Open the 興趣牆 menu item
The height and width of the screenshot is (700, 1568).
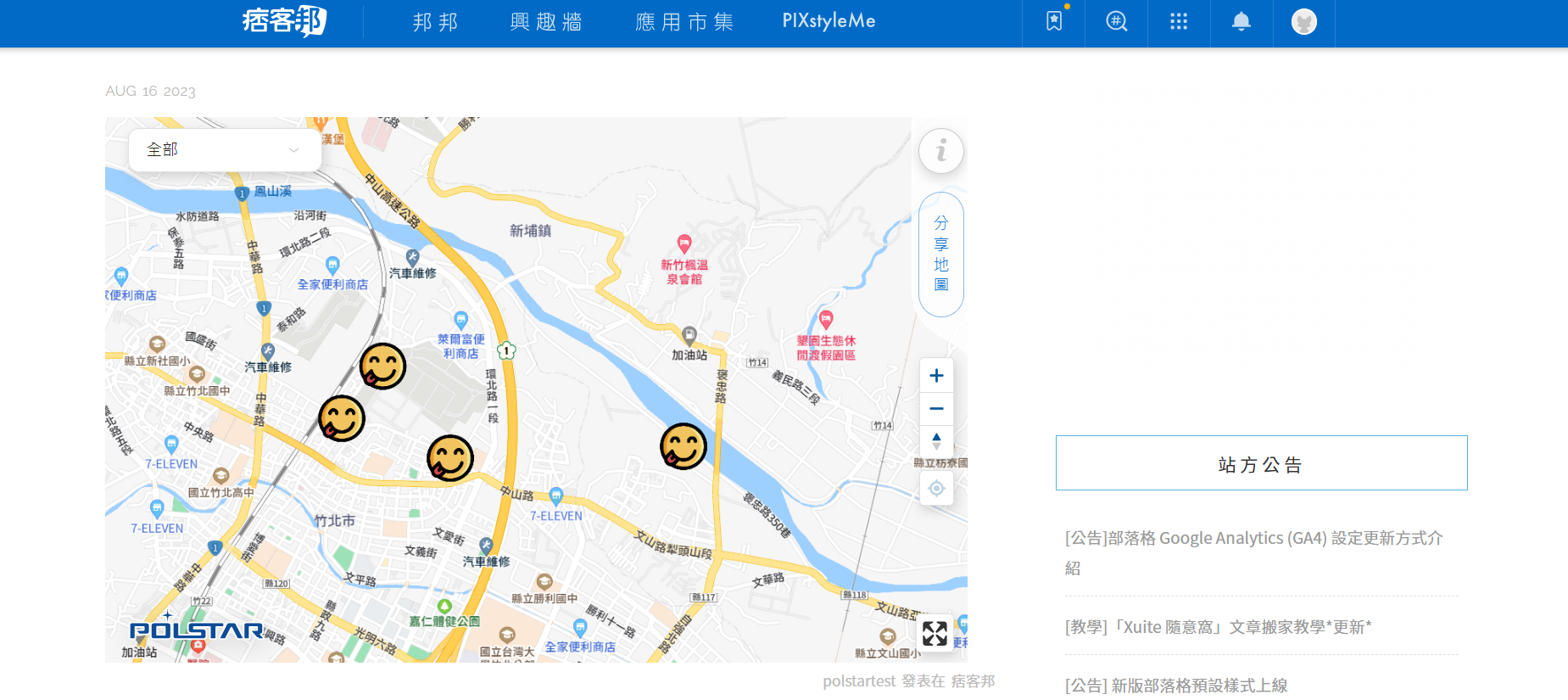[546, 22]
